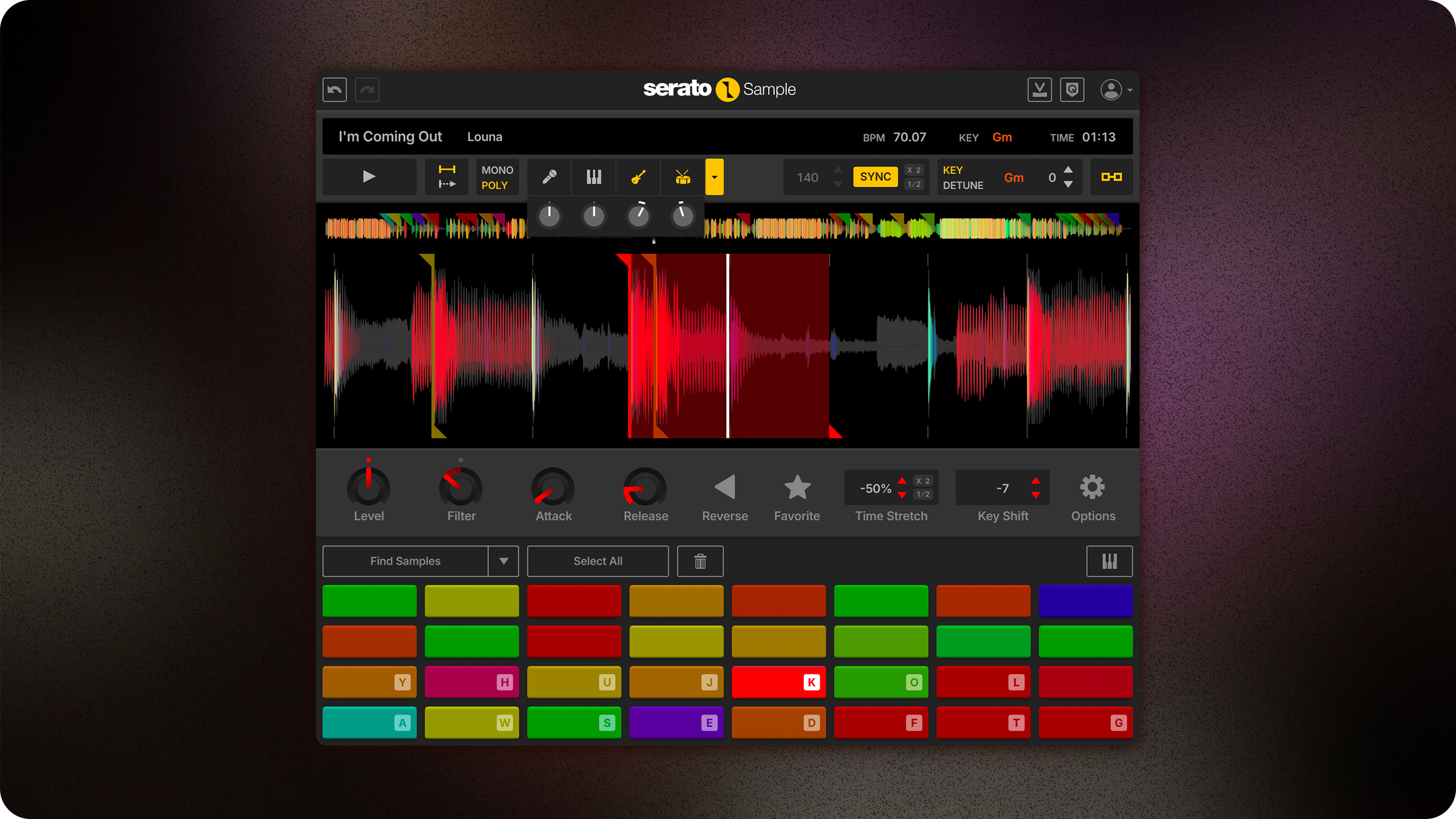Trigger the bright red K pad
1456x819 pixels.
[778, 682]
